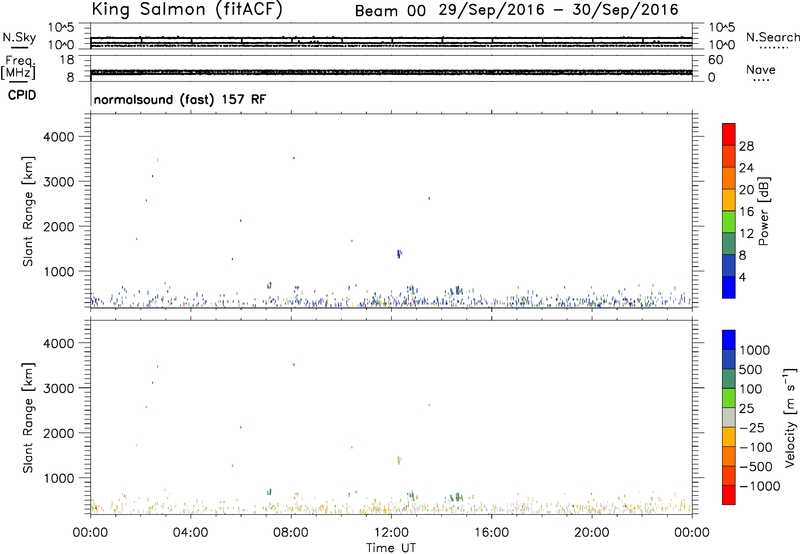Click the '4' tick on power colorbar

pos(742,277)
